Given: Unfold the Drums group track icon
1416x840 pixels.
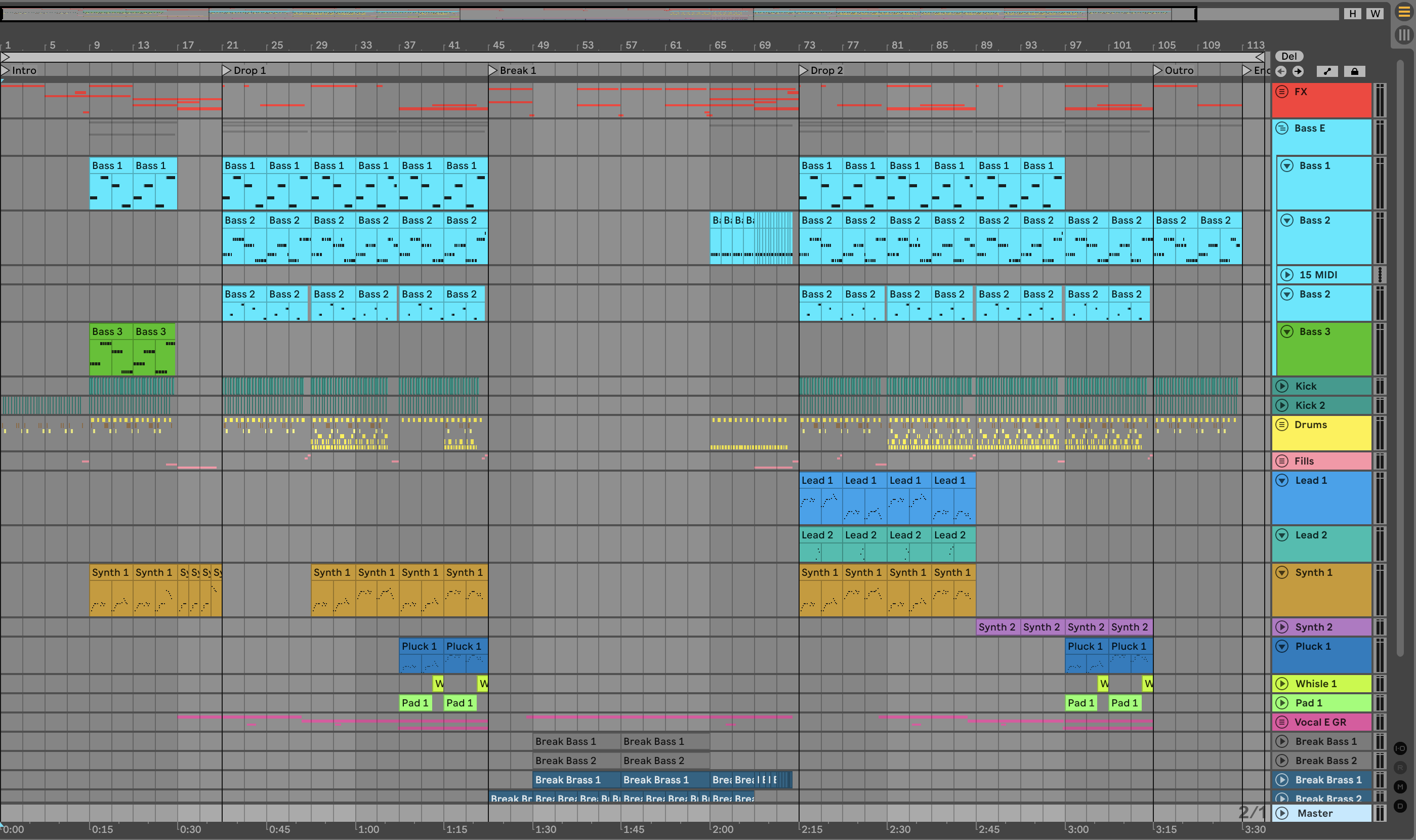Looking at the screenshot, I should (1282, 425).
